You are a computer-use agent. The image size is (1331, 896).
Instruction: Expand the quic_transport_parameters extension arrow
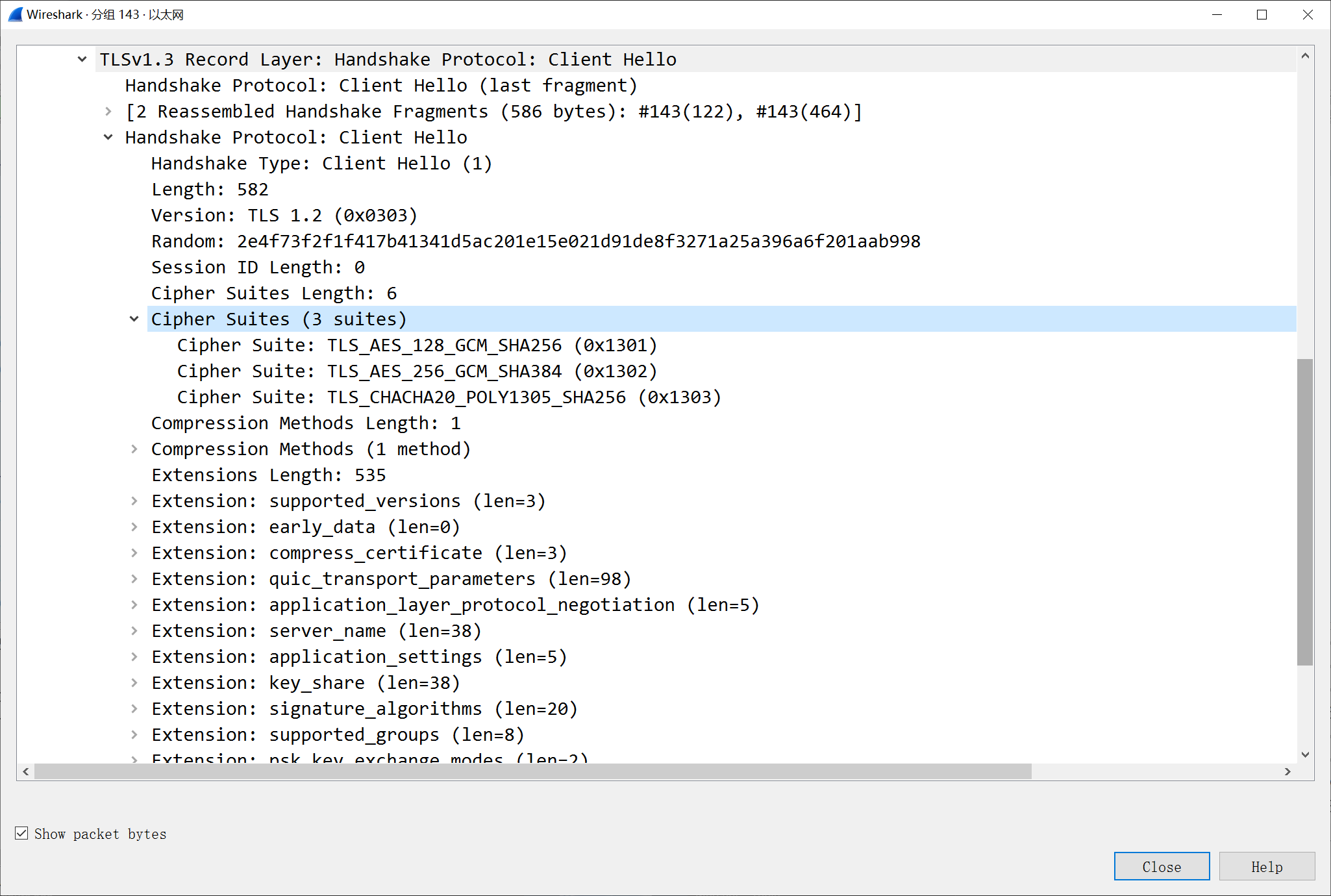[134, 579]
